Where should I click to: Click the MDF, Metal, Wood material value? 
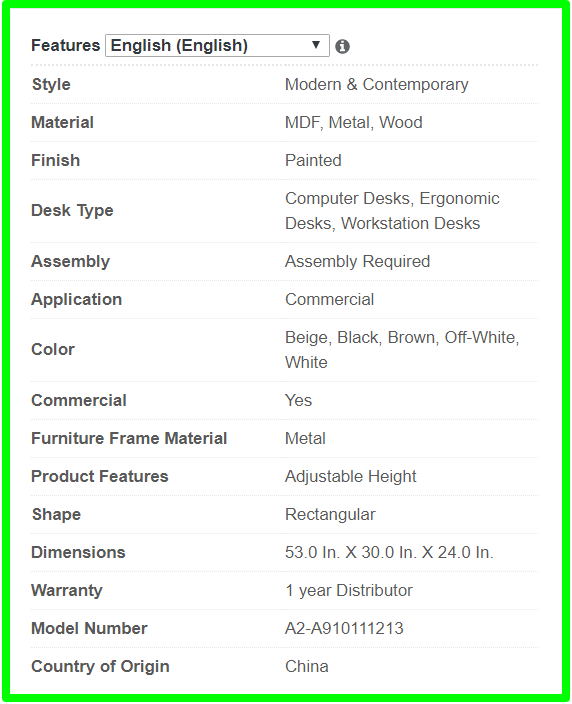coord(354,123)
